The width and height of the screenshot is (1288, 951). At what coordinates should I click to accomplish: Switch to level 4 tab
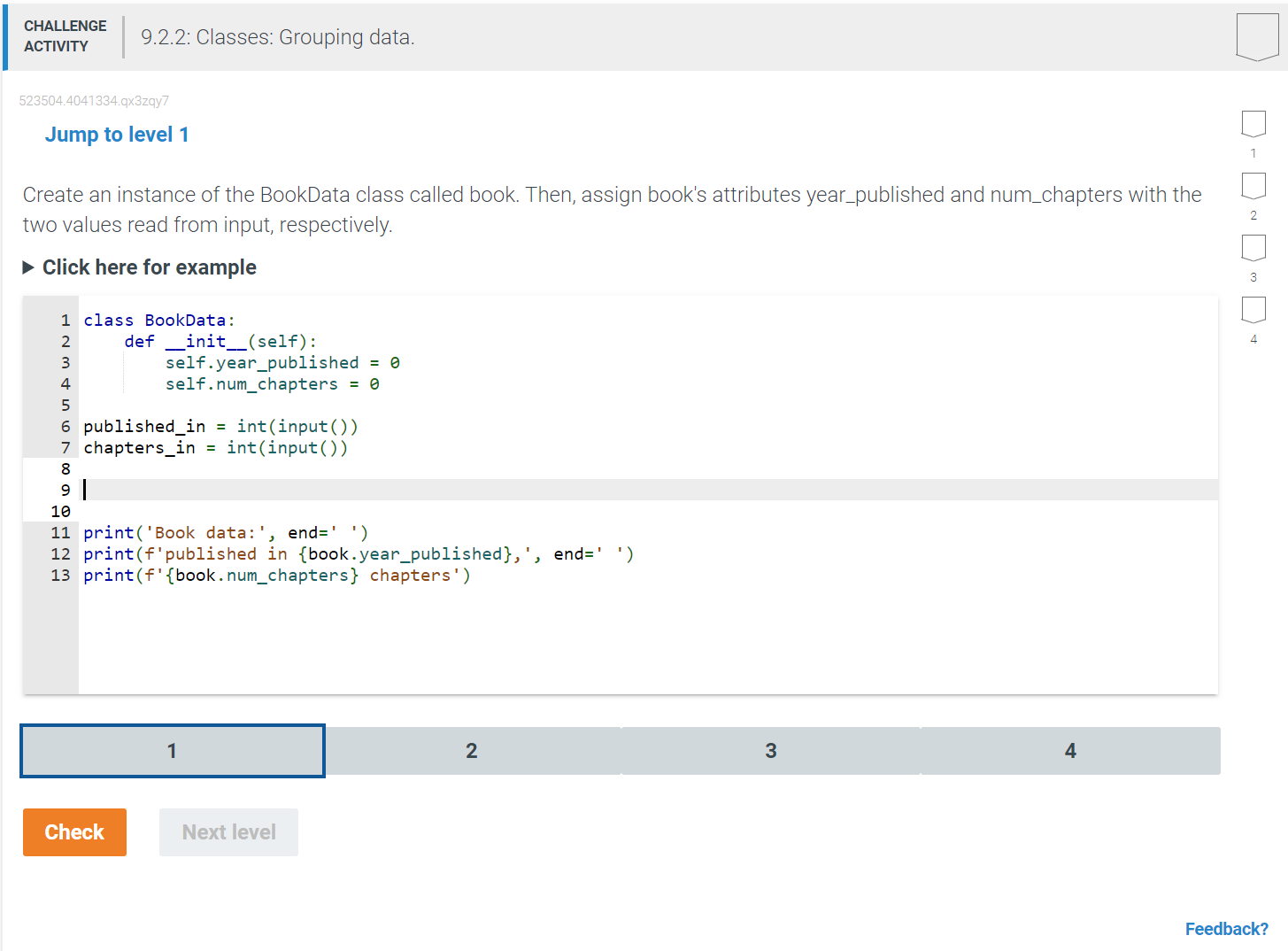[x=1070, y=750]
